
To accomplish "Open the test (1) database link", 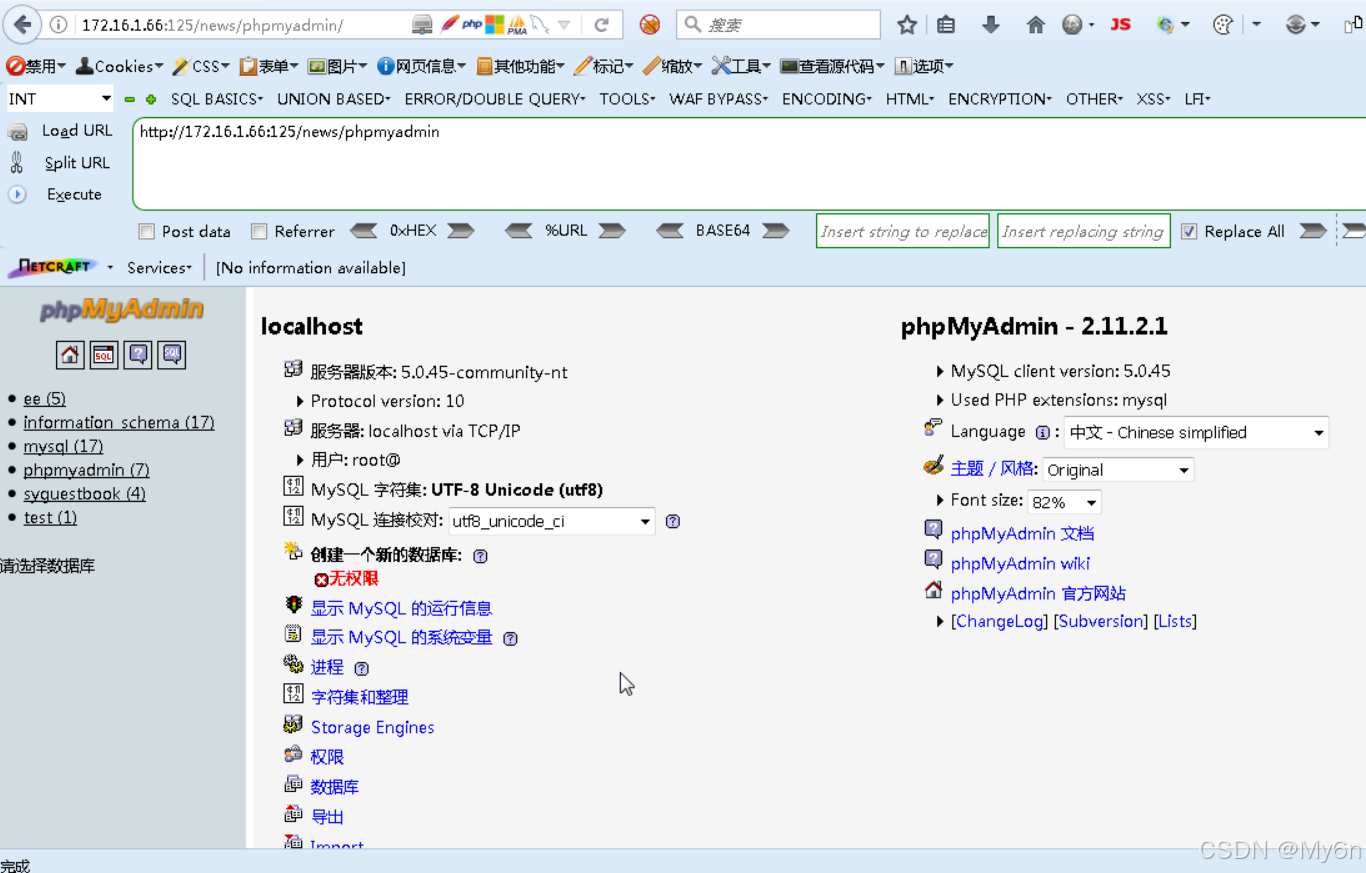I will point(50,518).
